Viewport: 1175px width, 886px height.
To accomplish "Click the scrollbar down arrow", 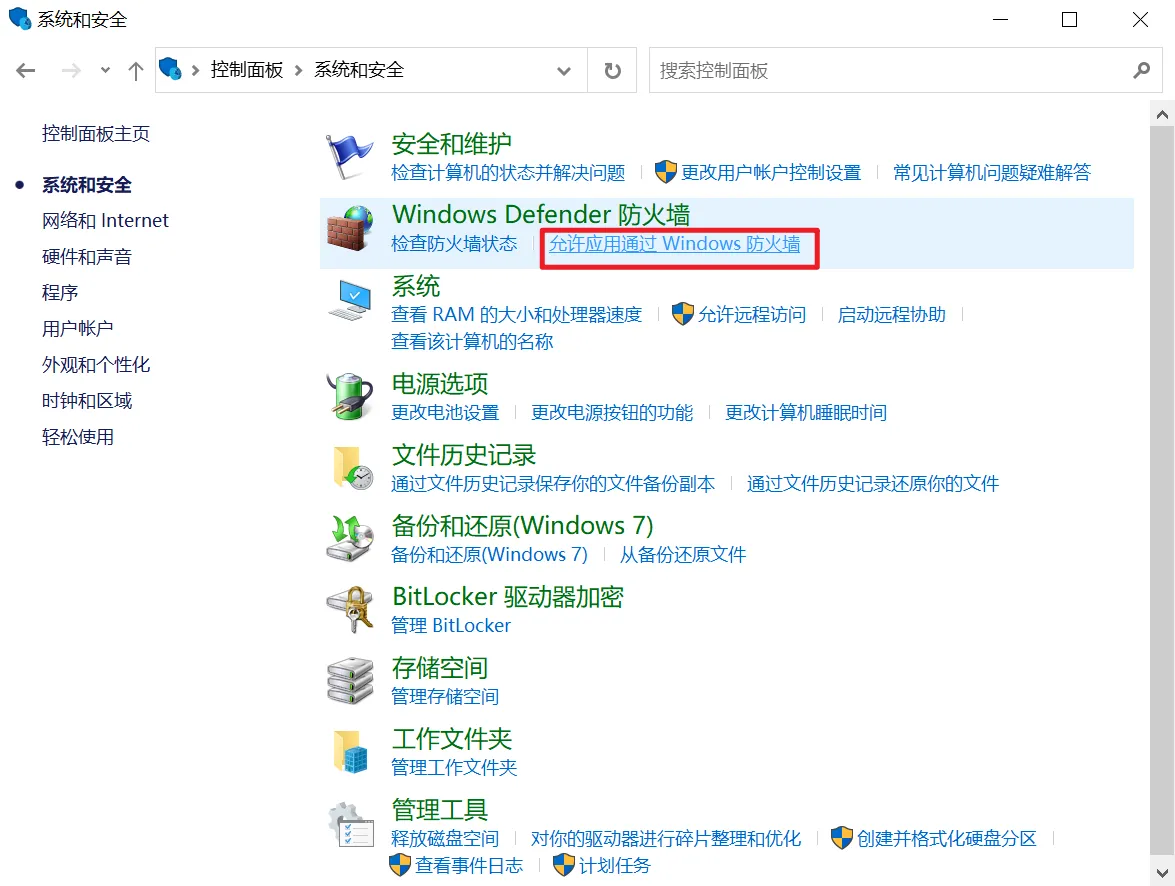I will coord(1162,873).
